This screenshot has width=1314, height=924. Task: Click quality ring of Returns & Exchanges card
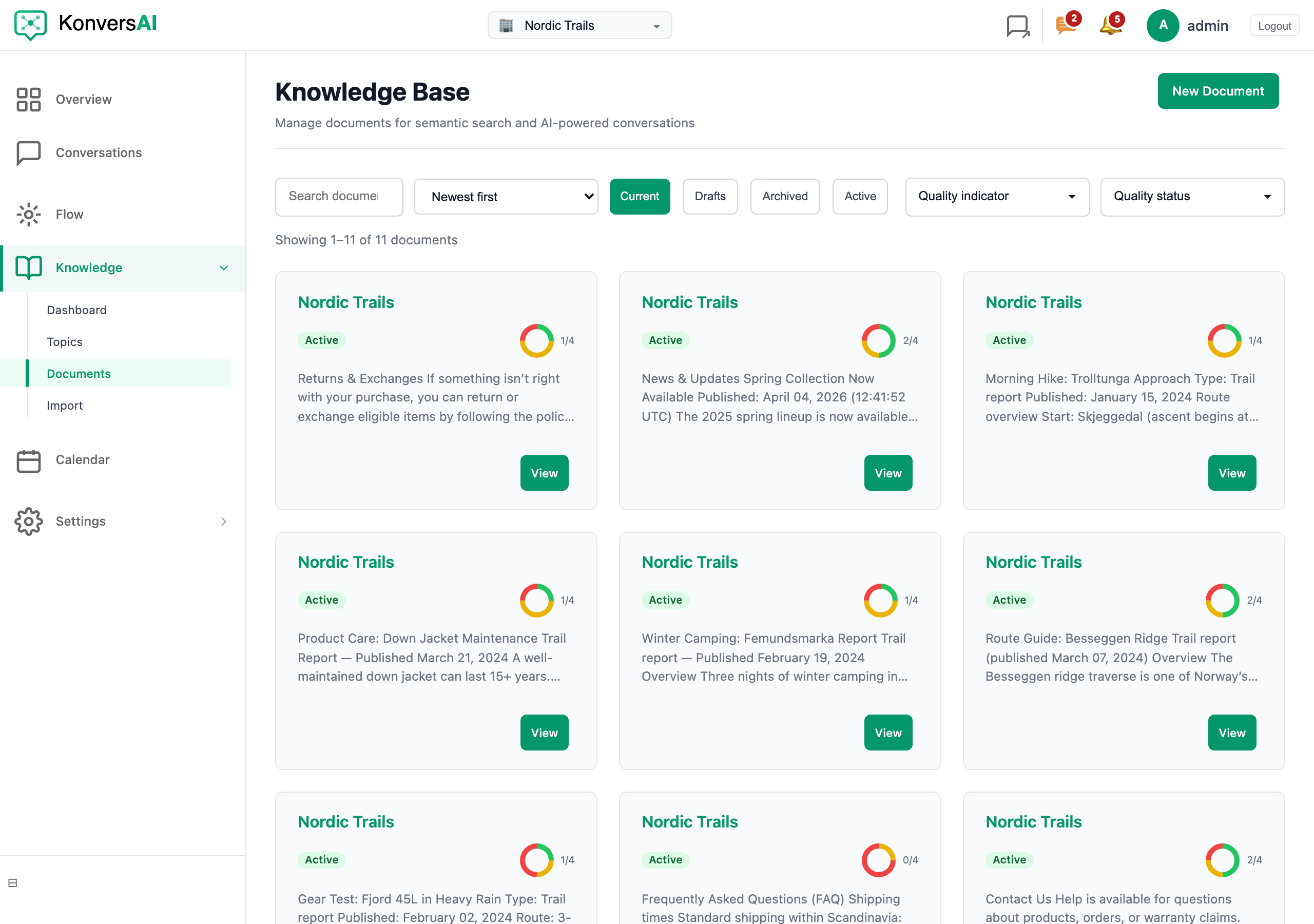pyautogui.click(x=536, y=341)
